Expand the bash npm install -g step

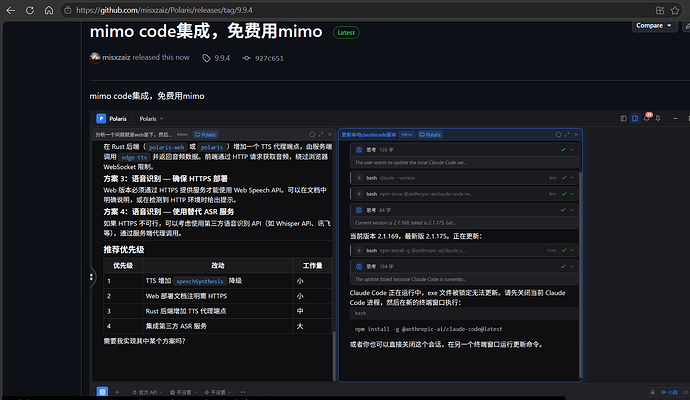464,250
